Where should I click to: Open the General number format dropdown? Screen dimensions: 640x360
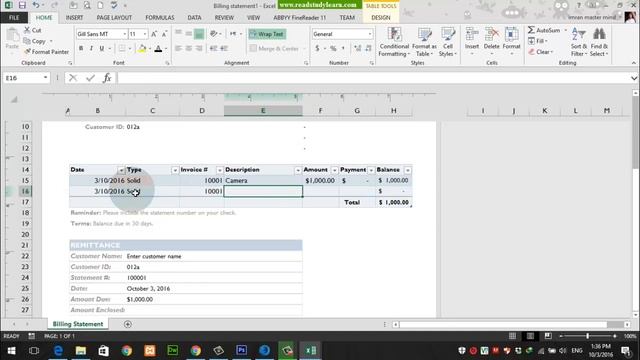pyautogui.click(x=369, y=34)
